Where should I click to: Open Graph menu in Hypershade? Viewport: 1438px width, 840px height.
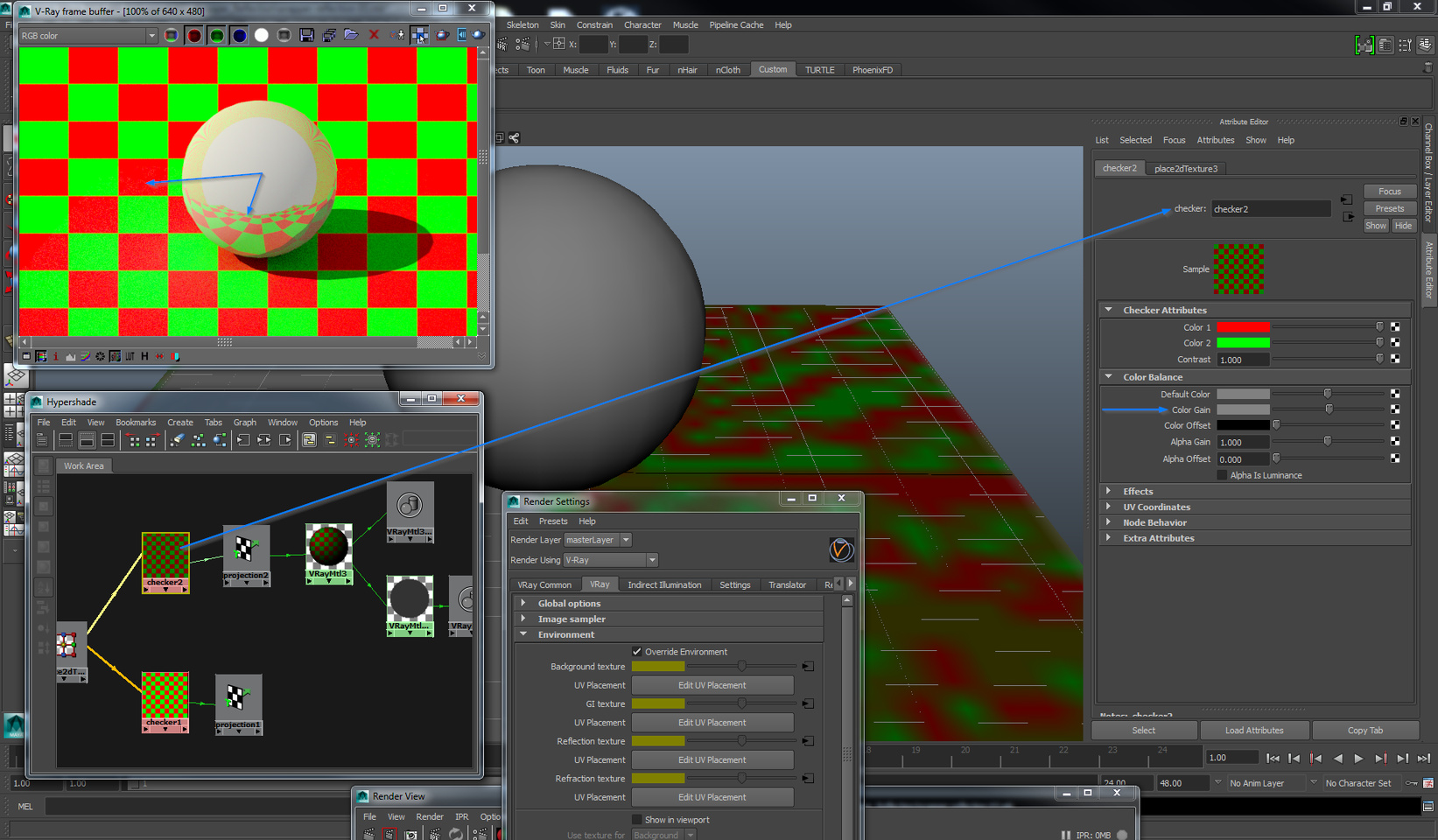[245, 423]
